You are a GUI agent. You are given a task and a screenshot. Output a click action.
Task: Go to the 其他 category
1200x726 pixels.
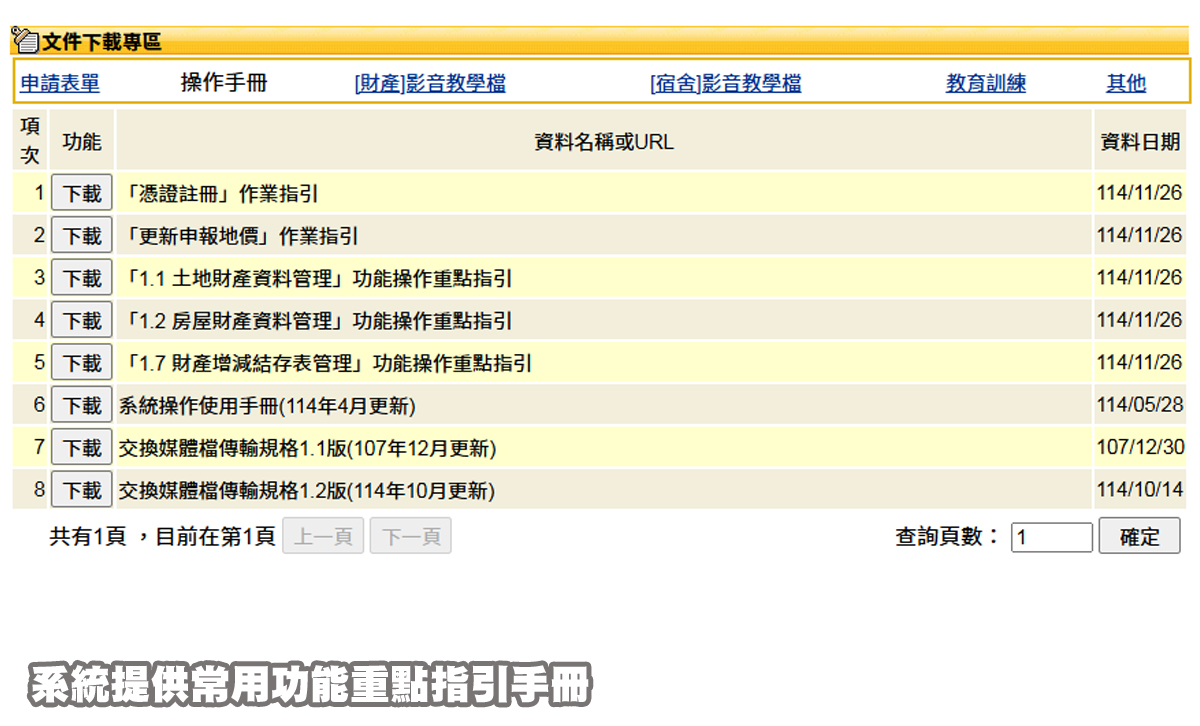point(1125,84)
